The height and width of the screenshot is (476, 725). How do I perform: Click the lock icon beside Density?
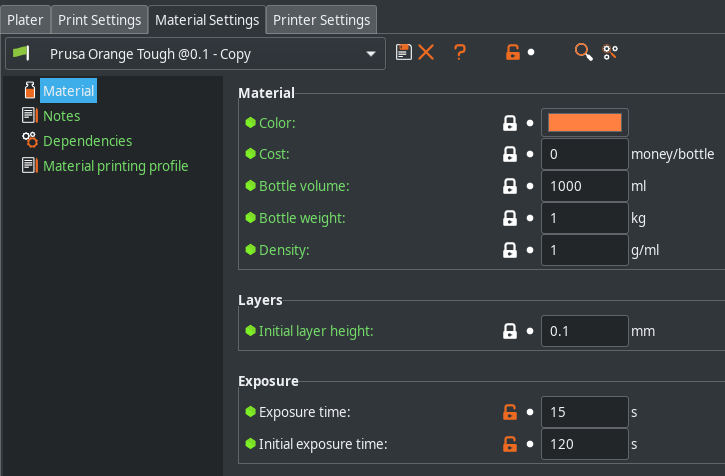pyautogui.click(x=510, y=250)
